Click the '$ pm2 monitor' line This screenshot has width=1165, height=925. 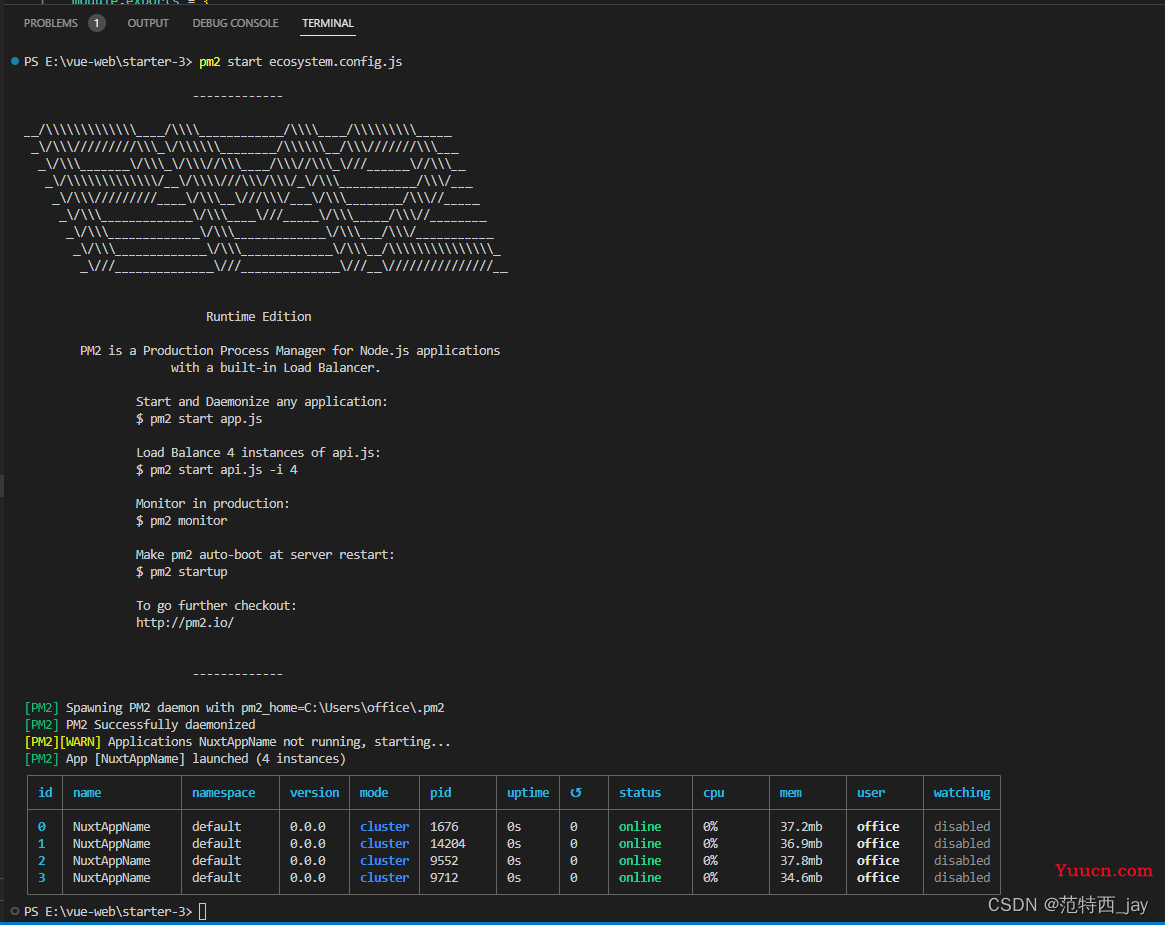tap(182, 521)
